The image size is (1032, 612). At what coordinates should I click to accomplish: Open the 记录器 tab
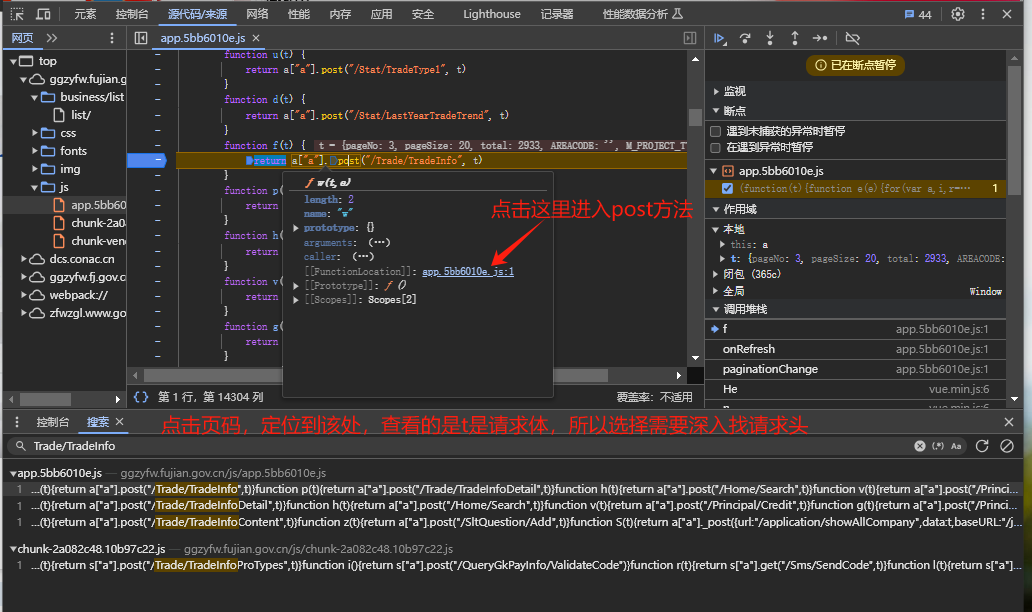[x=557, y=14]
